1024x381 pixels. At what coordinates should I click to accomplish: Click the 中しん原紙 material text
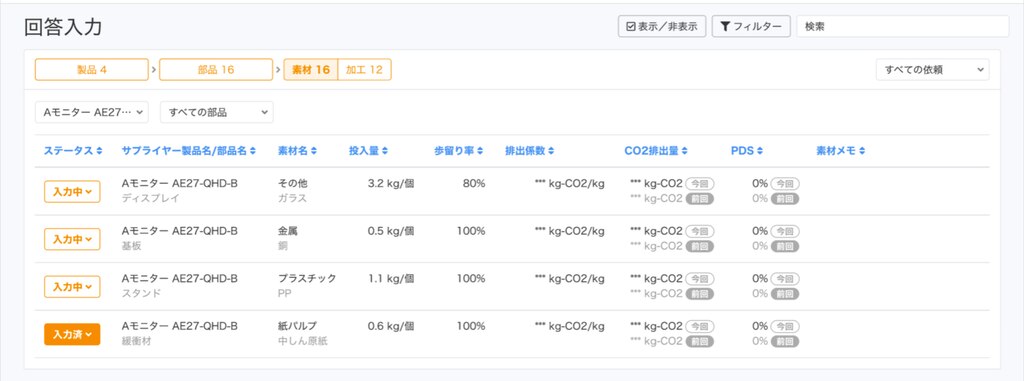[x=302, y=341]
